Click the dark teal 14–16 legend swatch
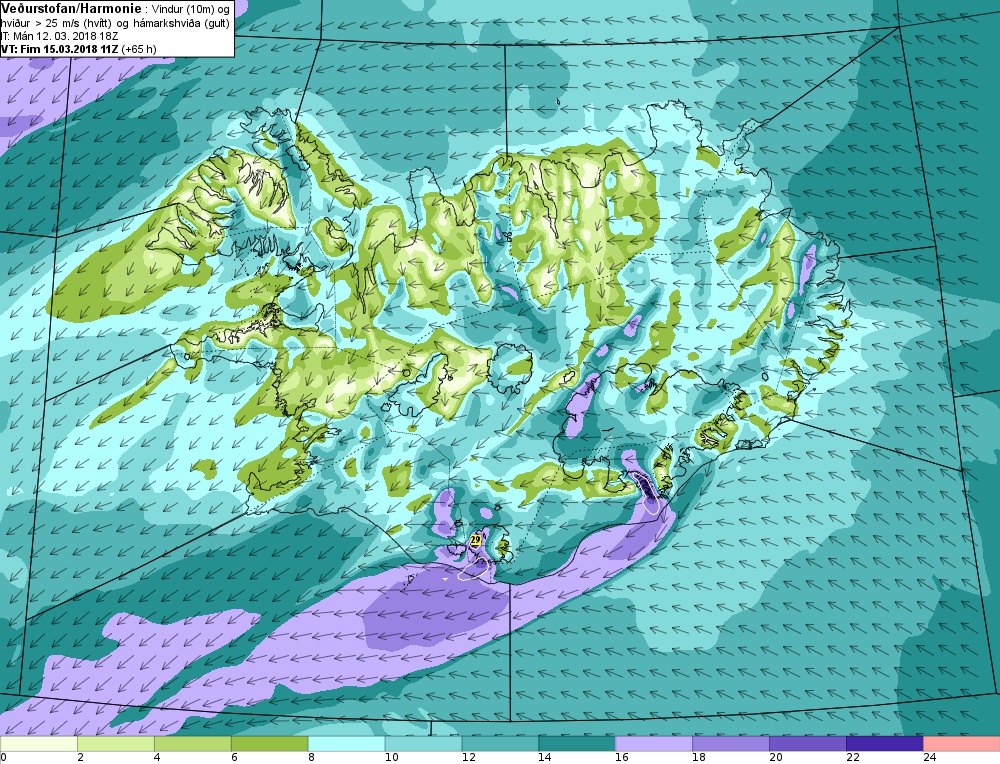Screen dimensions: 1000x764 coord(577,744)
